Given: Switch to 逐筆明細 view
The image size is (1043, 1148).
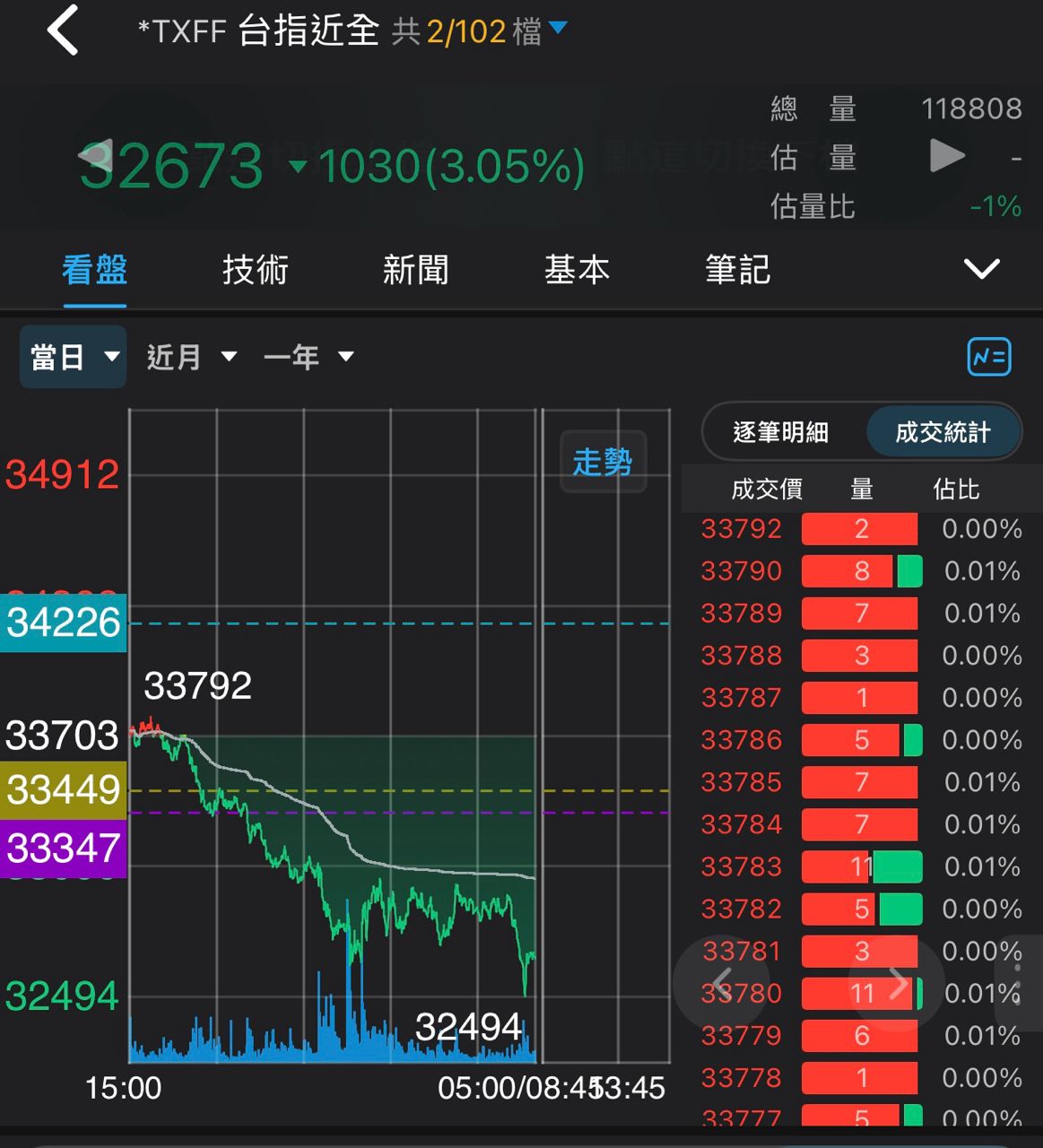Looking at the screenshot, I should tap(780, 432).
